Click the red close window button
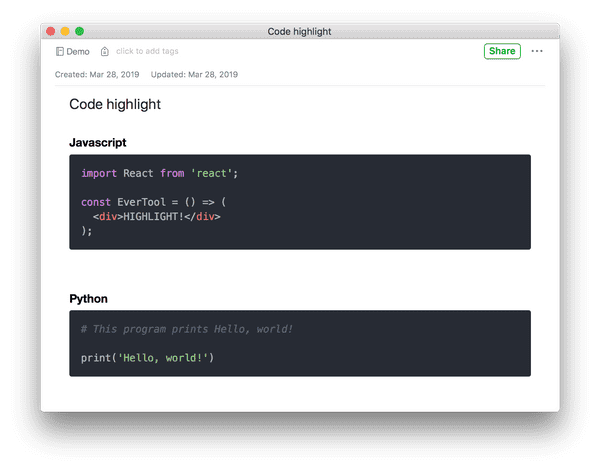This screenshot has height=469, width=600. click(x=51, y=31)
